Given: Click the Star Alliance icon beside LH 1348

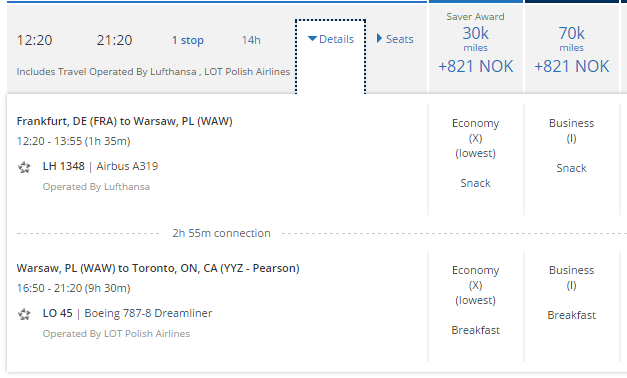Looking at the screenshot, I should coord(24,167).
